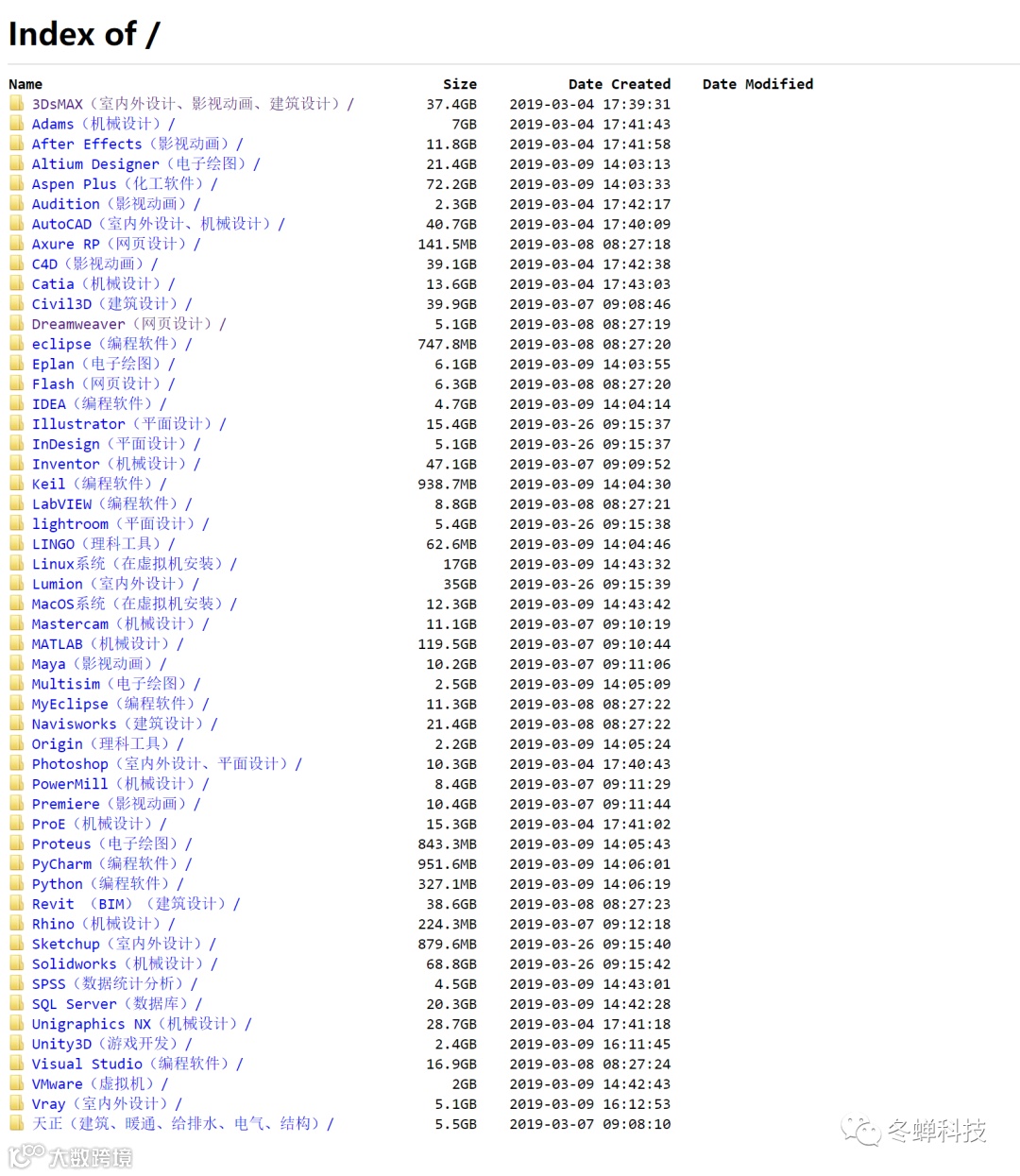This screenshot has height=1176, width=1020.
Task: Go to Mastercam (机械设计) directory
Action: pos(120,623)
